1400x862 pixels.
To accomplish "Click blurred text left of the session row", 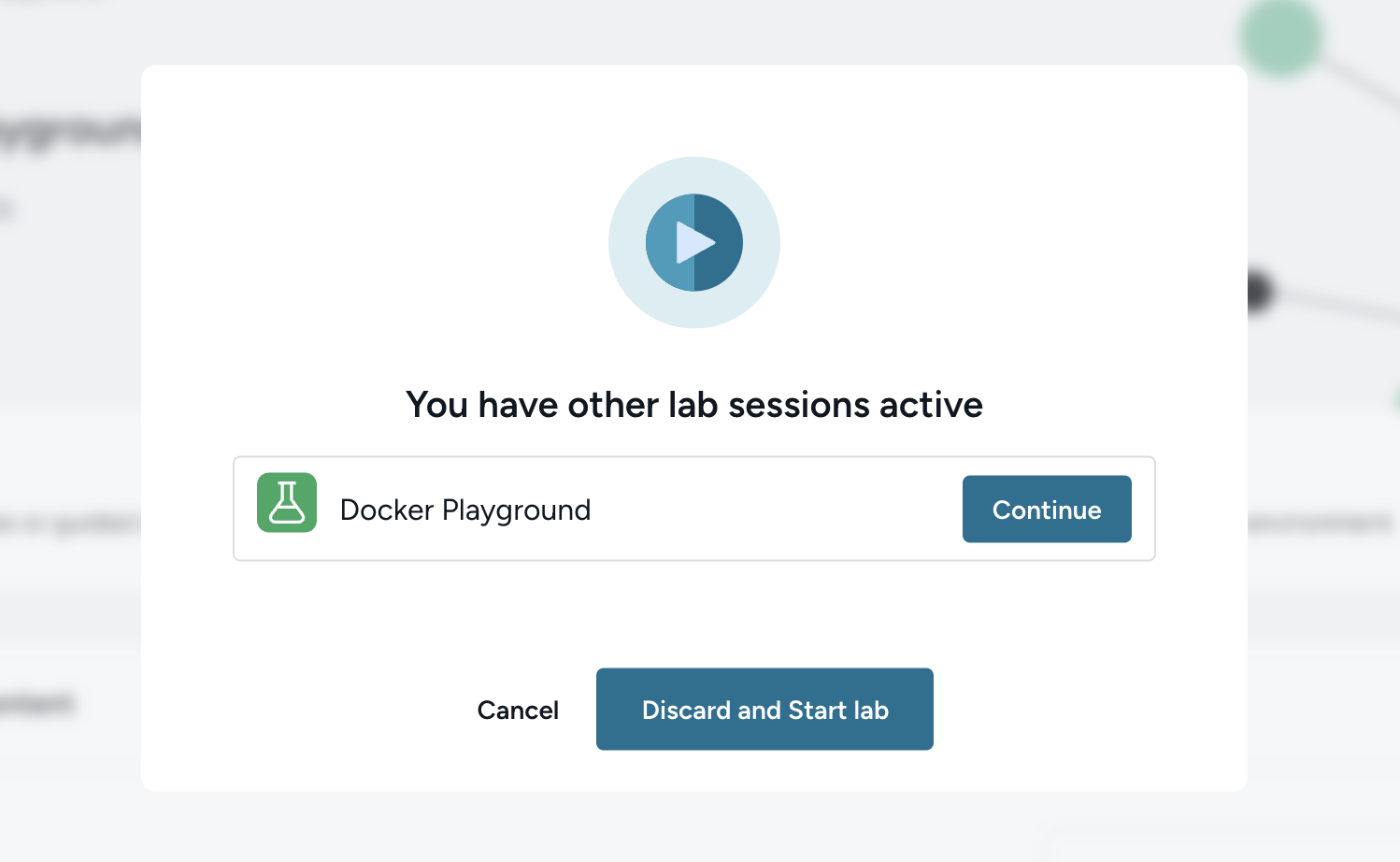I will [x=70, y=524].
